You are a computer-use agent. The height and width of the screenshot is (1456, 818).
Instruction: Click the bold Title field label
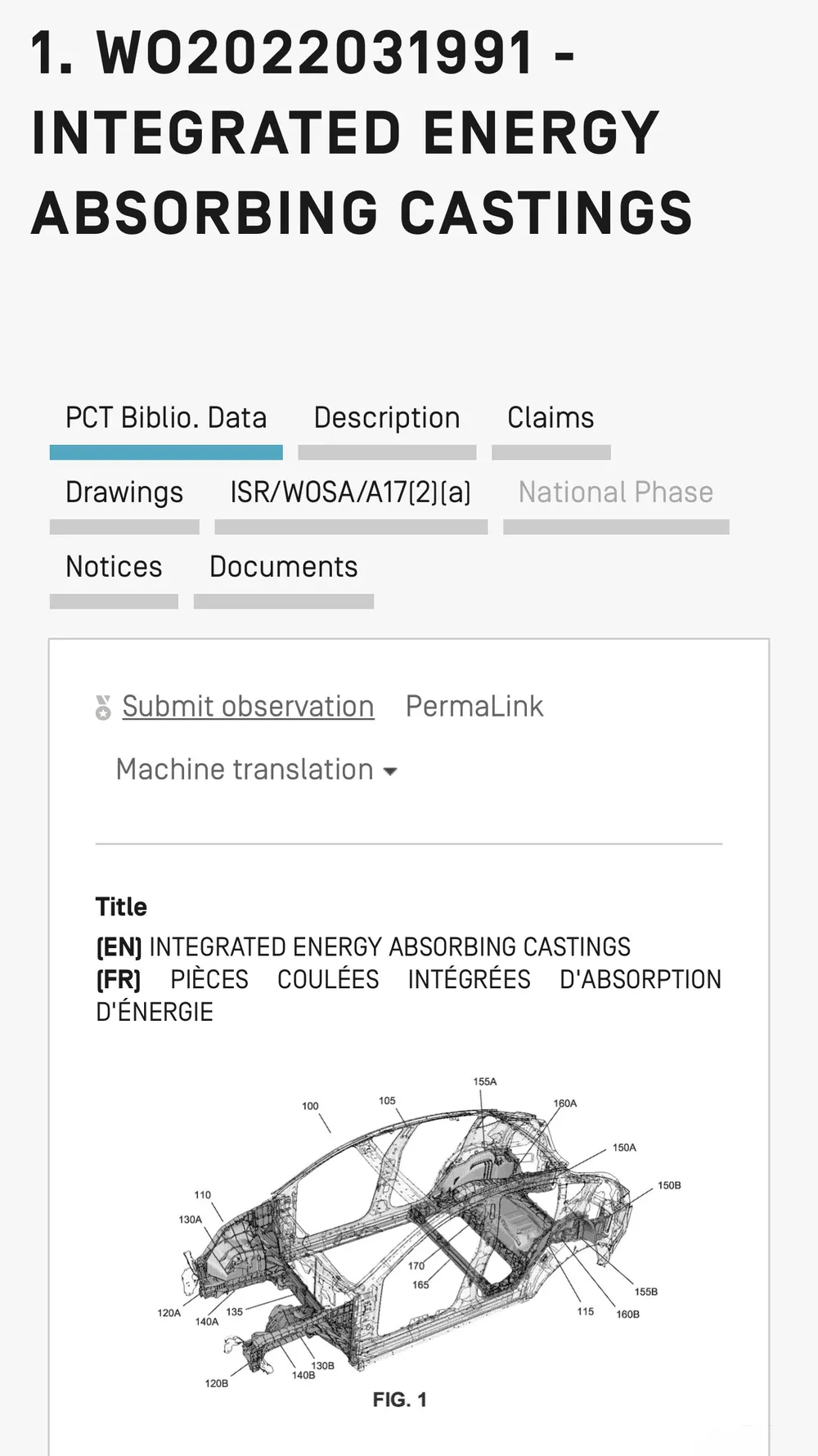(x=121, y=907)
